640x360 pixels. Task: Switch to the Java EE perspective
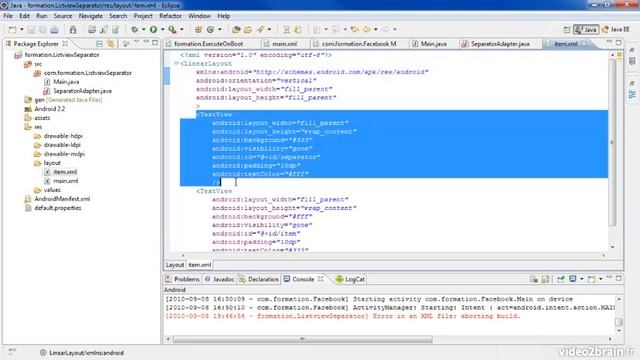click(616, 29)
